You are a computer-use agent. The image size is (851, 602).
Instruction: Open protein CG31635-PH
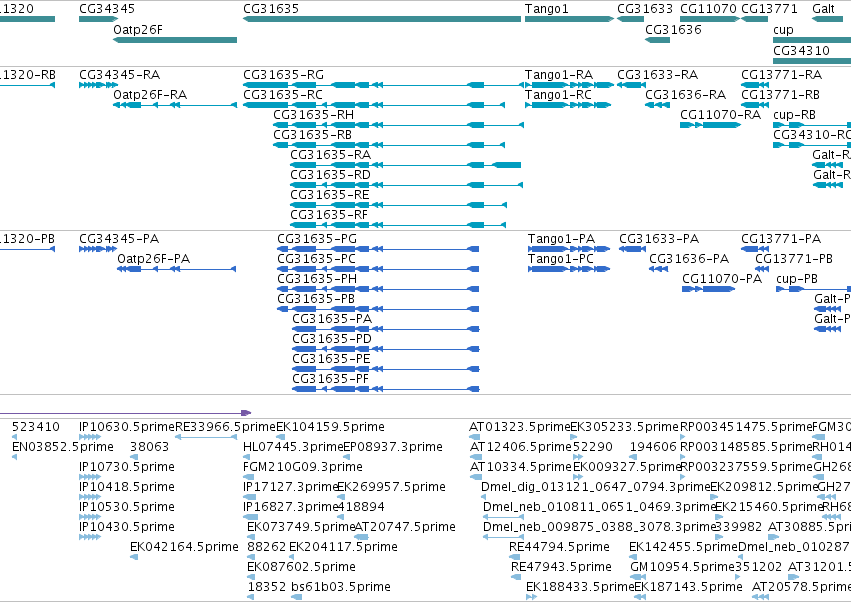[x=378, y=289]
